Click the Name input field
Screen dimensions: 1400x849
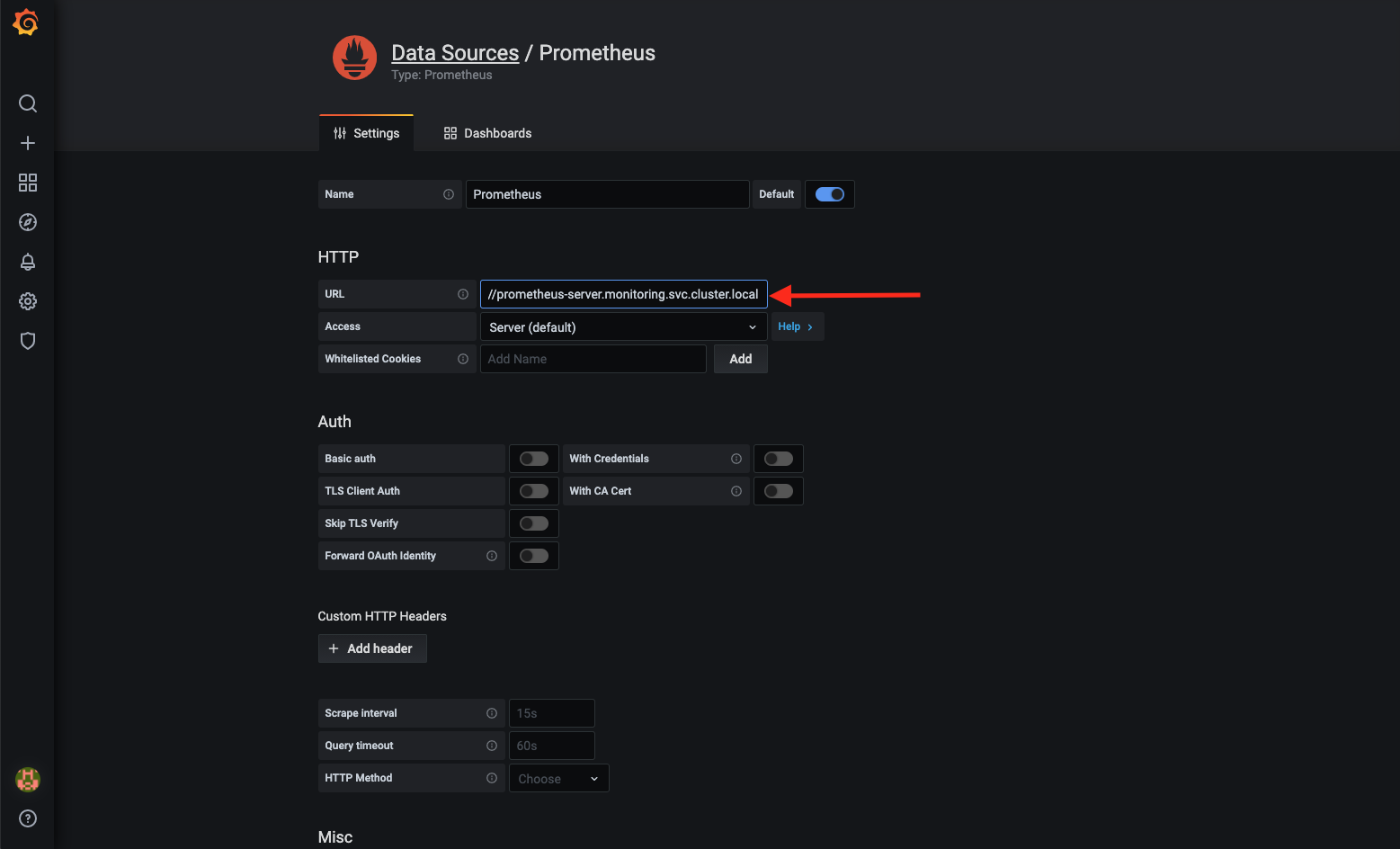[607, 194]
